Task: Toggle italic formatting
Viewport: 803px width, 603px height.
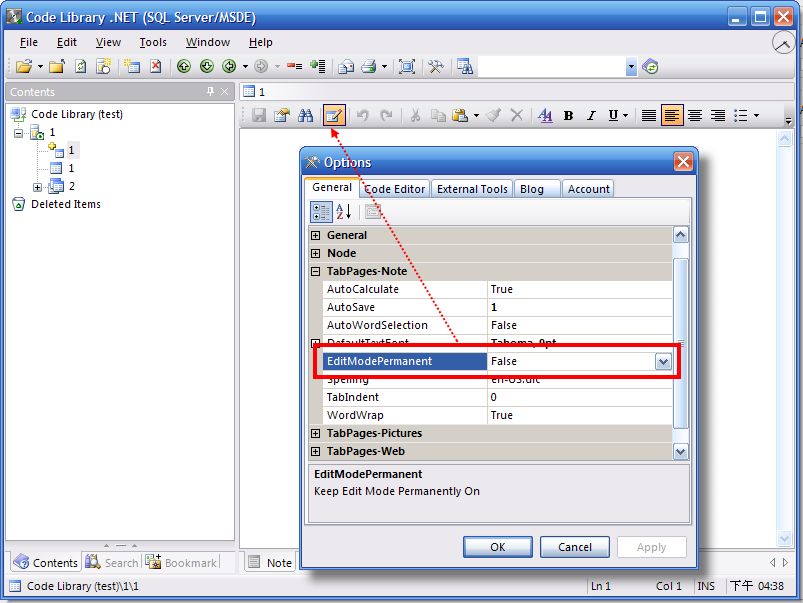Action: [591, 116]
